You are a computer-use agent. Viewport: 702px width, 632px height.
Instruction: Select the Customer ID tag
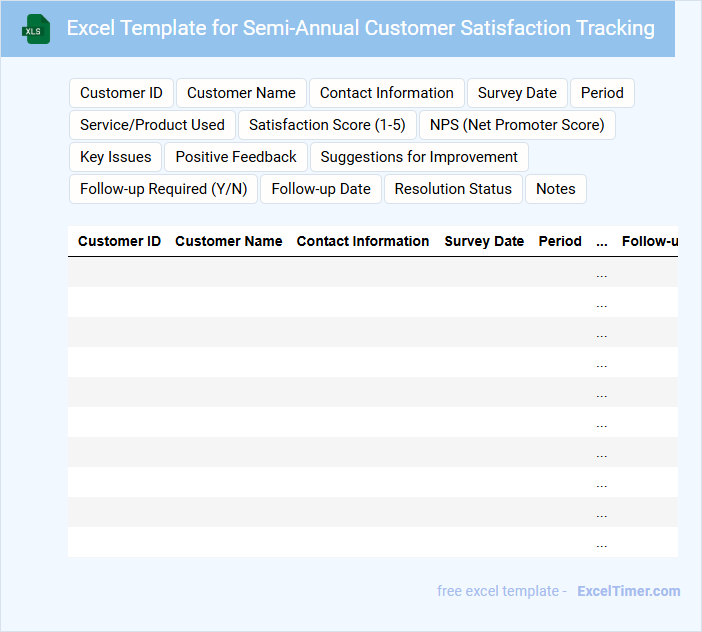coord(121,93)
